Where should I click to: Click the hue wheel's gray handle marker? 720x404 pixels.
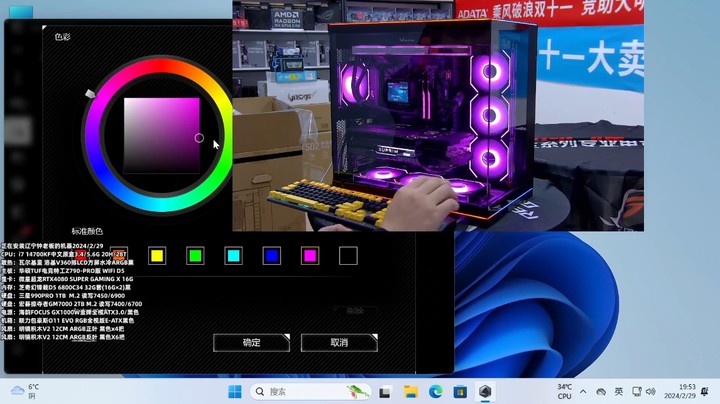click(x=90, y=94)
